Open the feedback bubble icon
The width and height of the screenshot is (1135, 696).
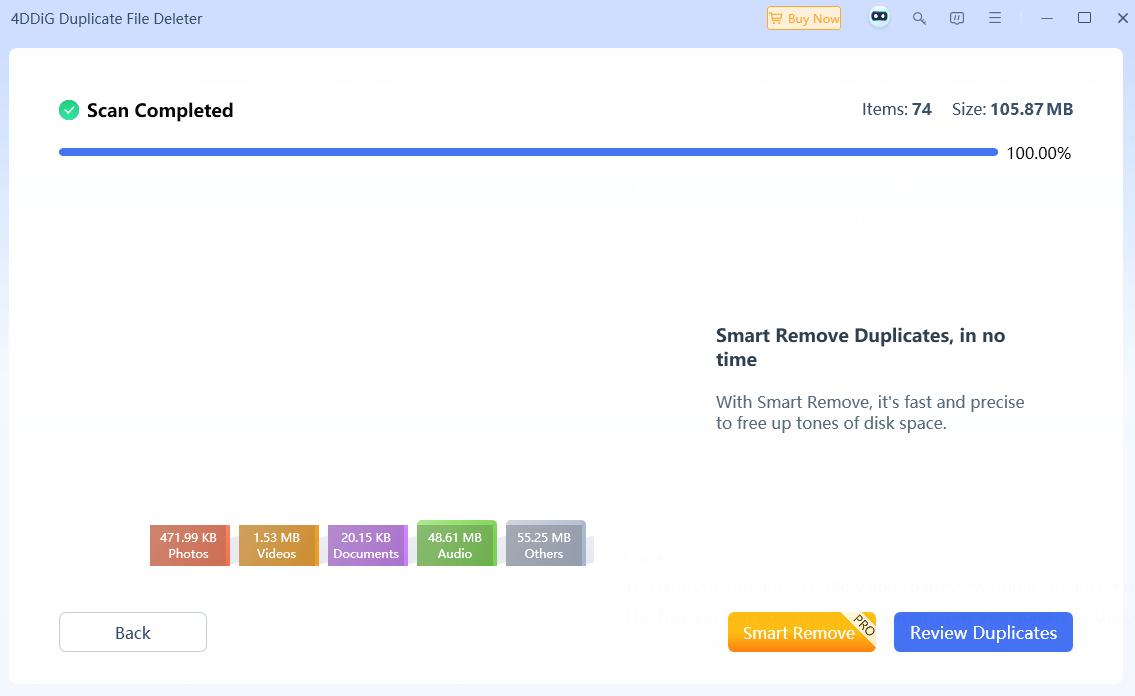pos(956,17)
